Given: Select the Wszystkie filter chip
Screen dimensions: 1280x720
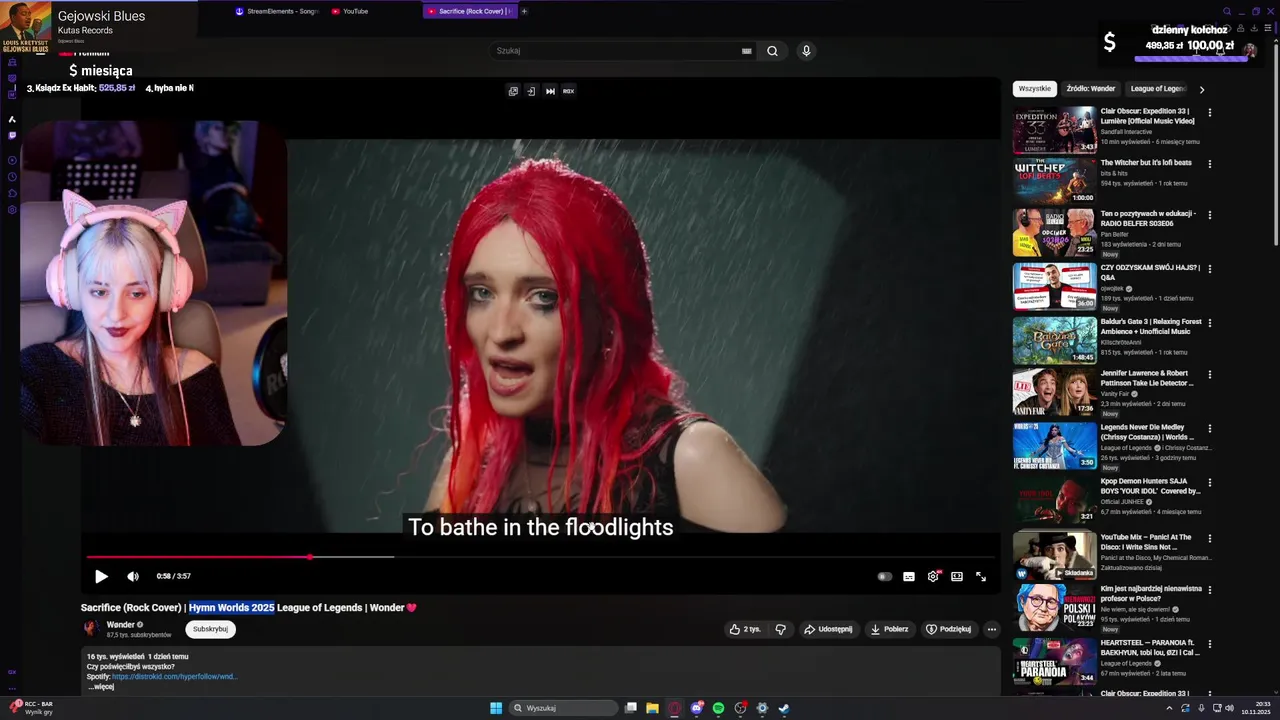Looking at the screenshot, I should 1035,89.
